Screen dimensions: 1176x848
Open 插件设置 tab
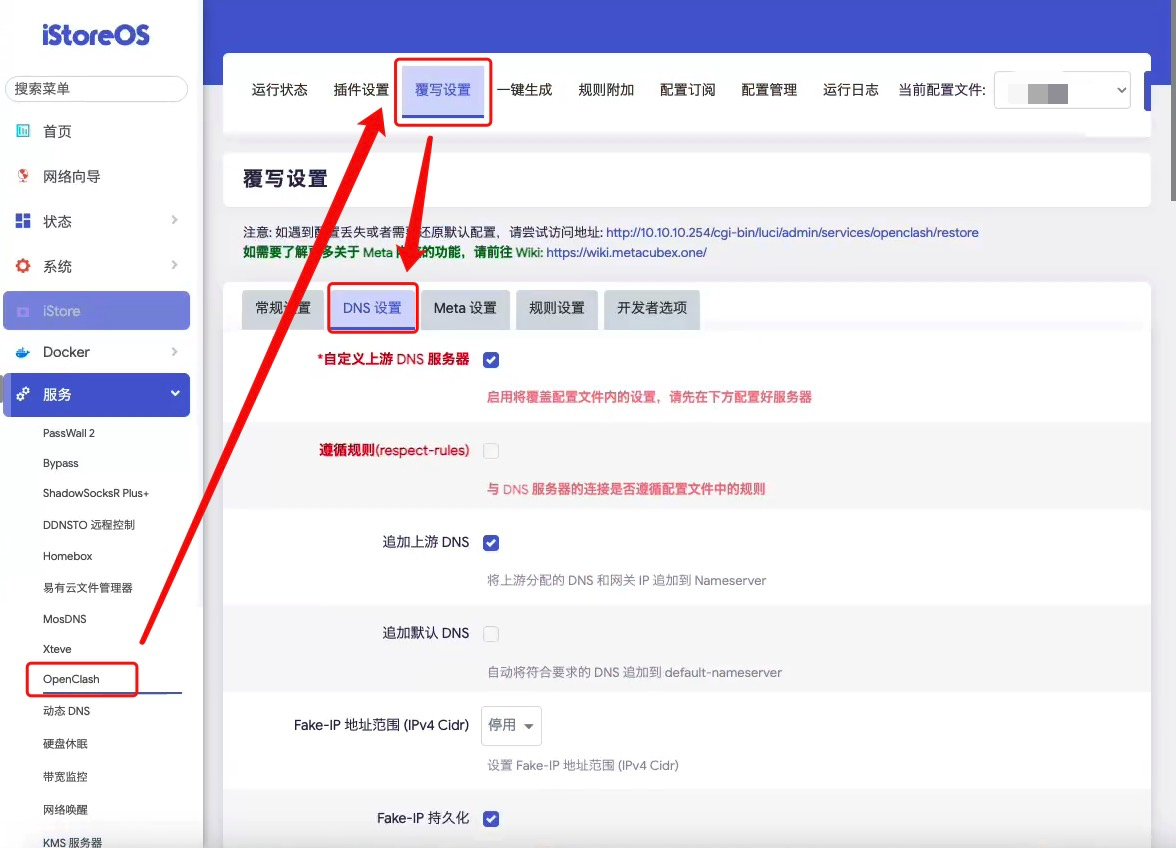pyautogui.click(x=362, y=90)
